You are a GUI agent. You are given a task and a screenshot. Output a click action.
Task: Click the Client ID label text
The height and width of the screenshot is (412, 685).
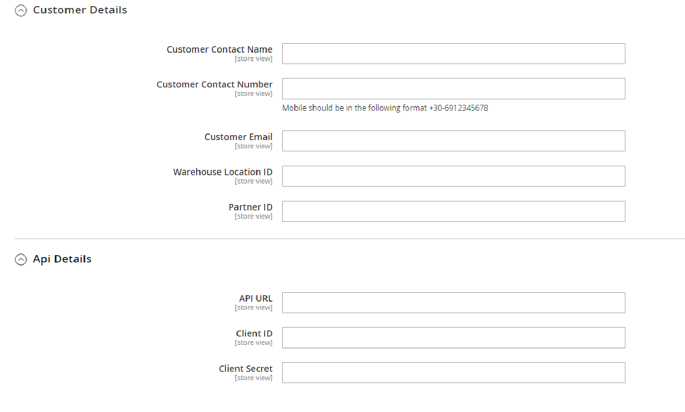pyautogui.click(x=254, y=333)
